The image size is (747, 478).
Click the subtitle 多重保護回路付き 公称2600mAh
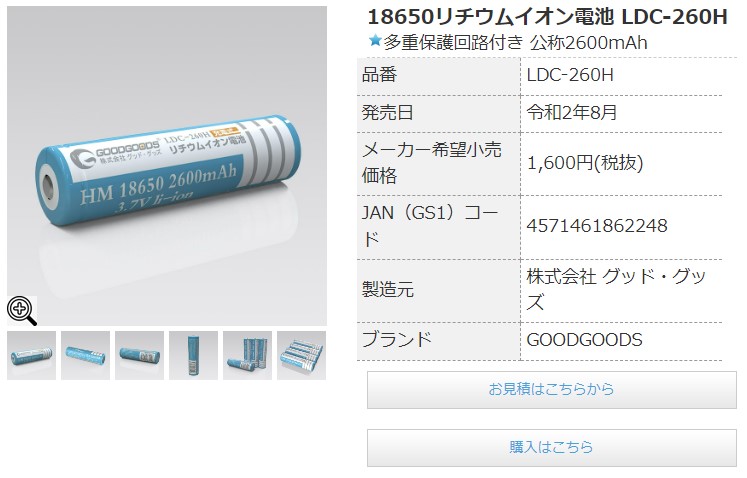tap(515, 42)
